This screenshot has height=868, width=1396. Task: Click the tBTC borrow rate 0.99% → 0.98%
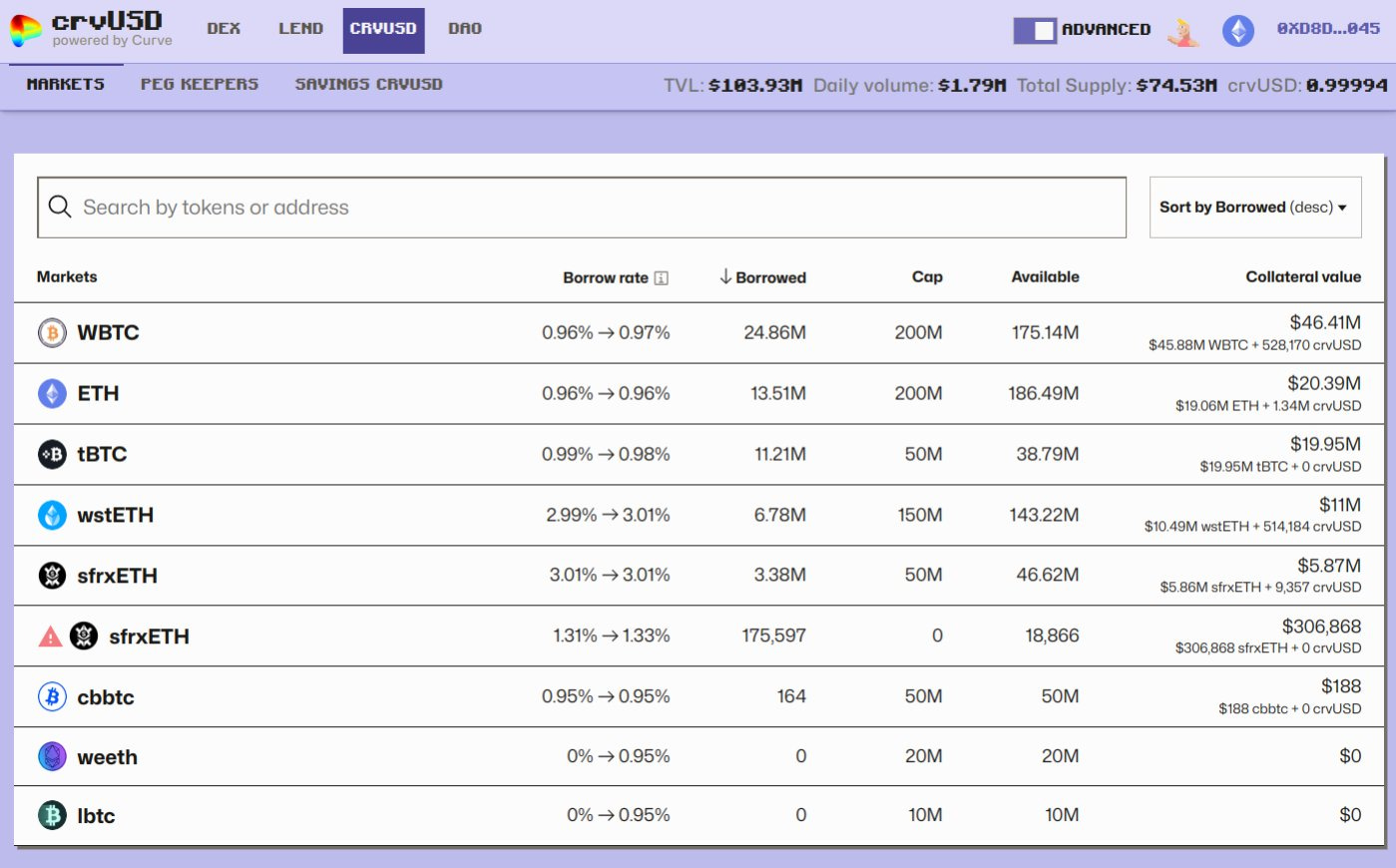tap(606, 454)
